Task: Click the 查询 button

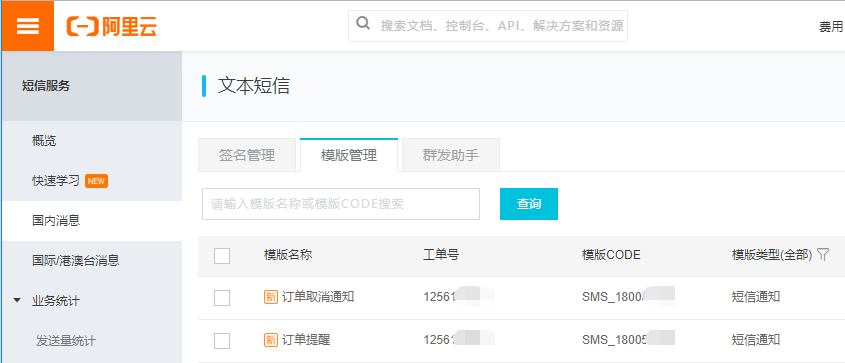Action: [x=529, y=204]
